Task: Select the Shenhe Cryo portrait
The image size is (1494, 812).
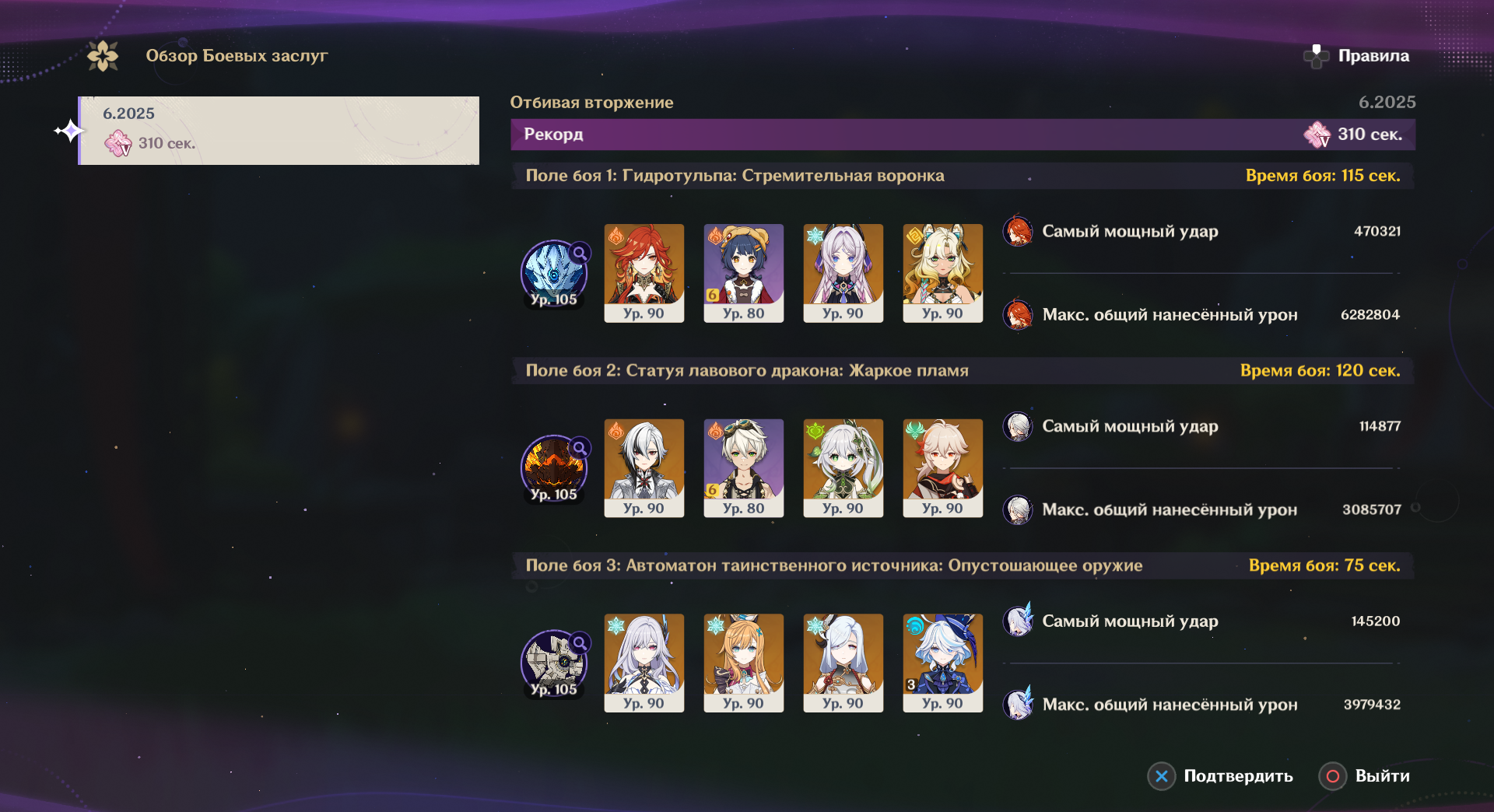Action: pos(843,663)
